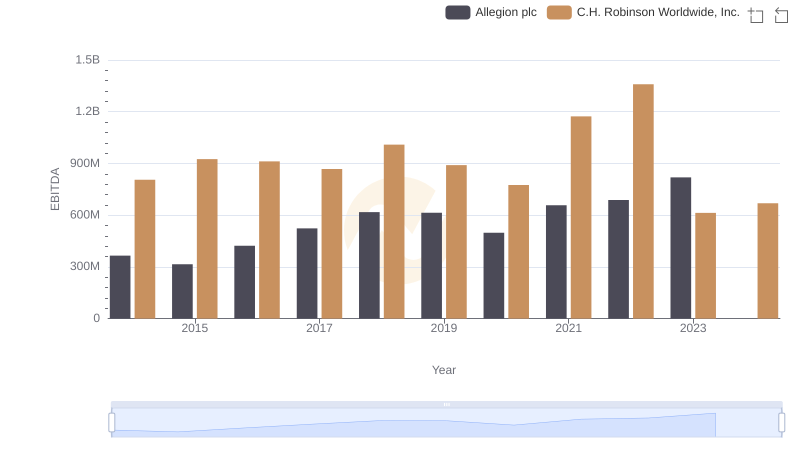Click the C.H. Robinson bar for 2023
This screenshot has height=461, width=800.
(705, 266)
